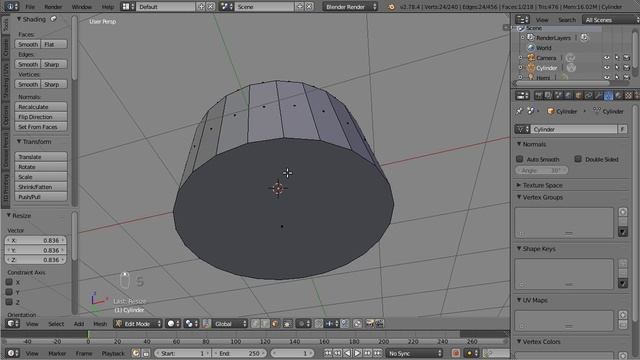Image resolution: width=640 pixels, height=360 pixels.
Task: Open the Select menu in 3D view header
Action: pos(56,324)
